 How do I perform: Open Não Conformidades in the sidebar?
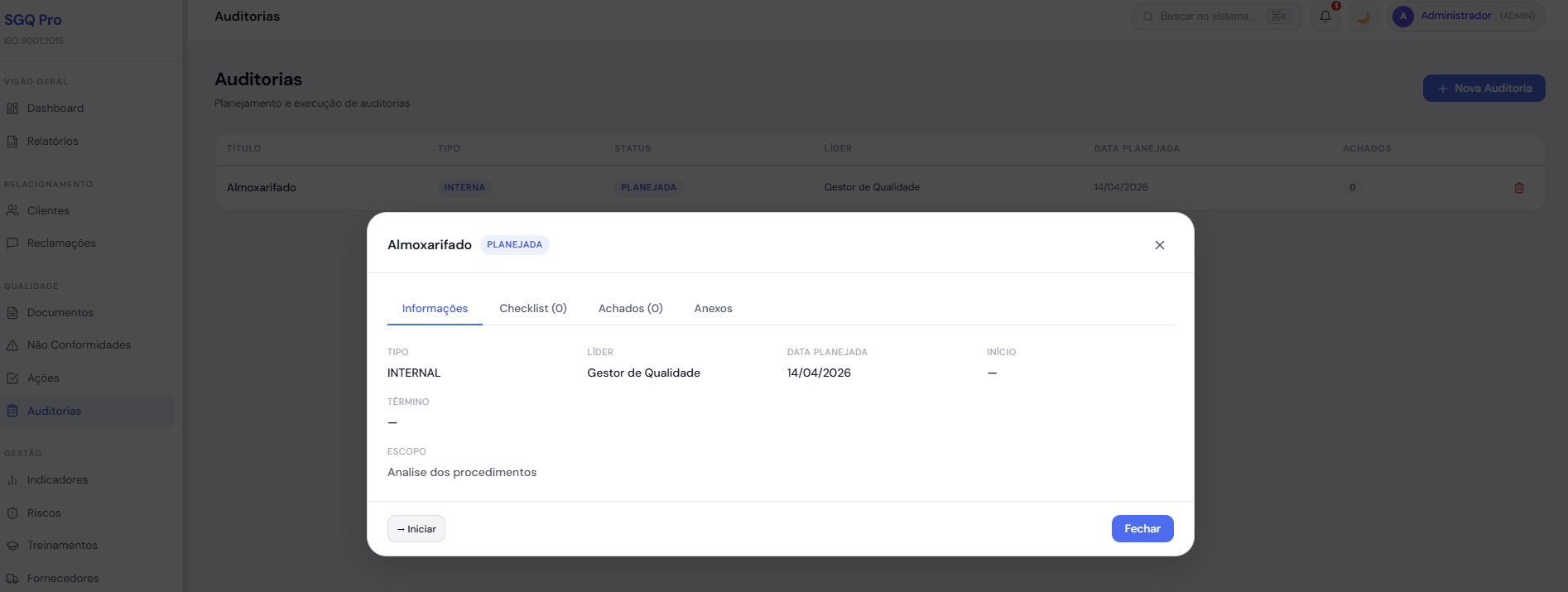click(x=79, y=345)
